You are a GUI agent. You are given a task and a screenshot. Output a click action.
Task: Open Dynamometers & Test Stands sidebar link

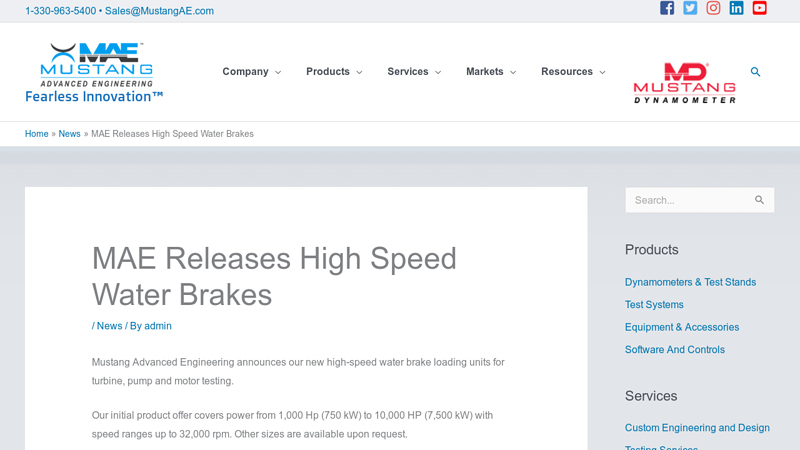point(690,282)
